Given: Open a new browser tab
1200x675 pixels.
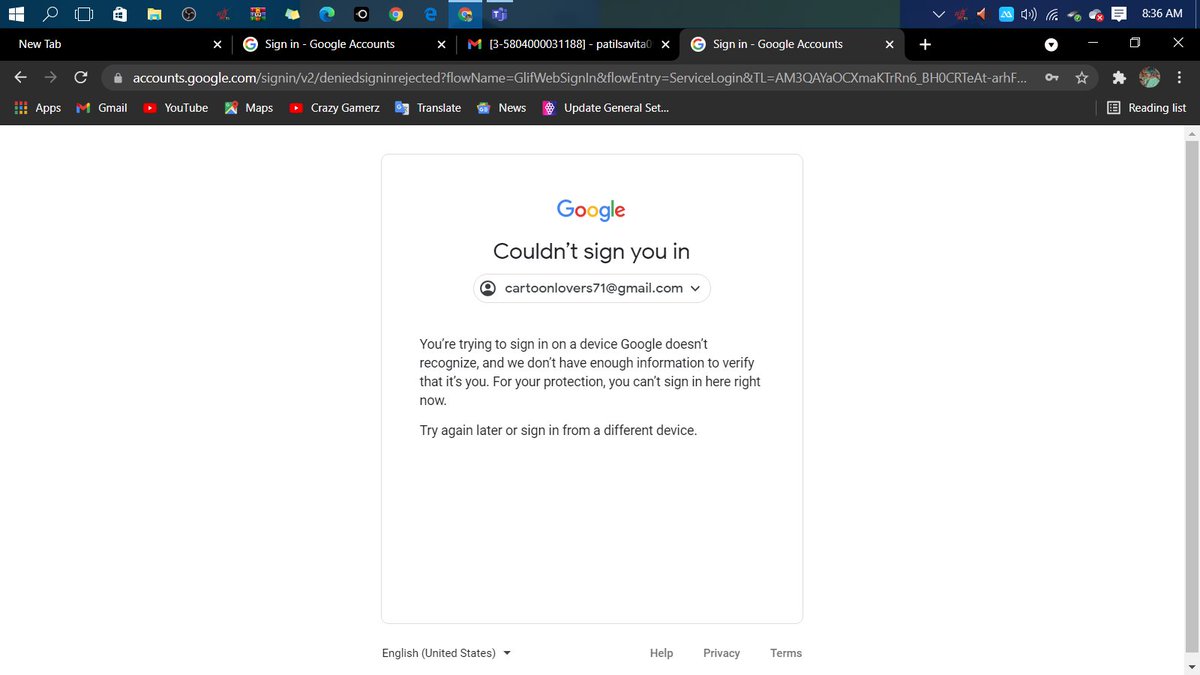Looking at the screenshot, I should pos(925,44).
